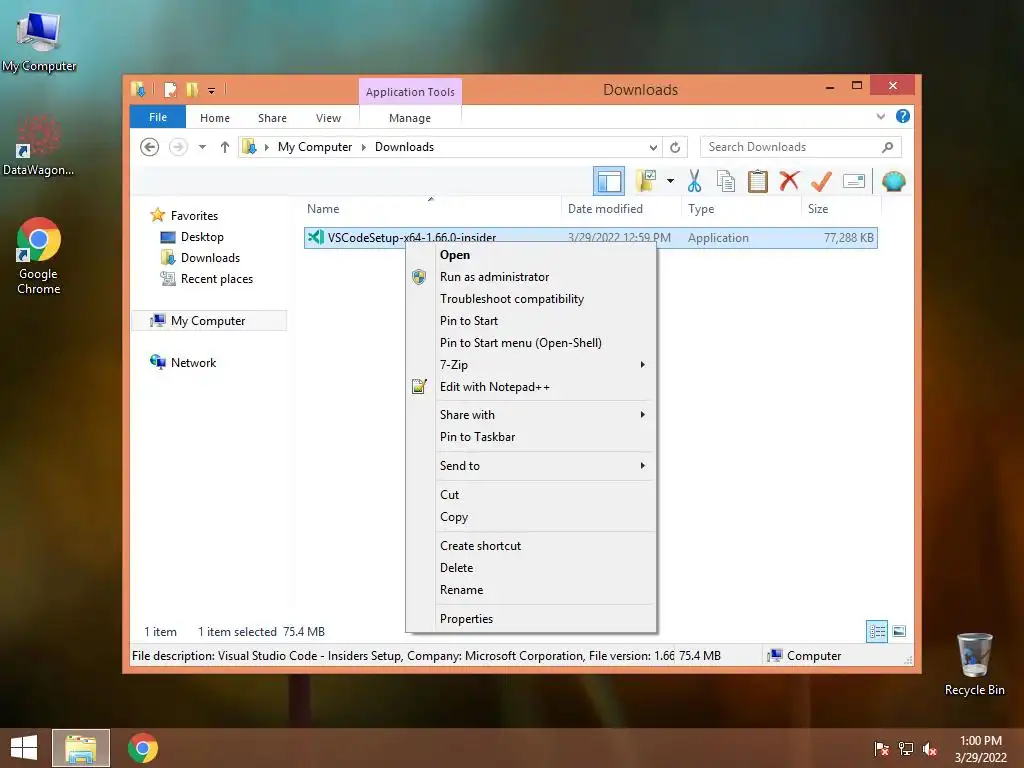Click the orange checkmark toolbar icon

click(x=821, y=181)
